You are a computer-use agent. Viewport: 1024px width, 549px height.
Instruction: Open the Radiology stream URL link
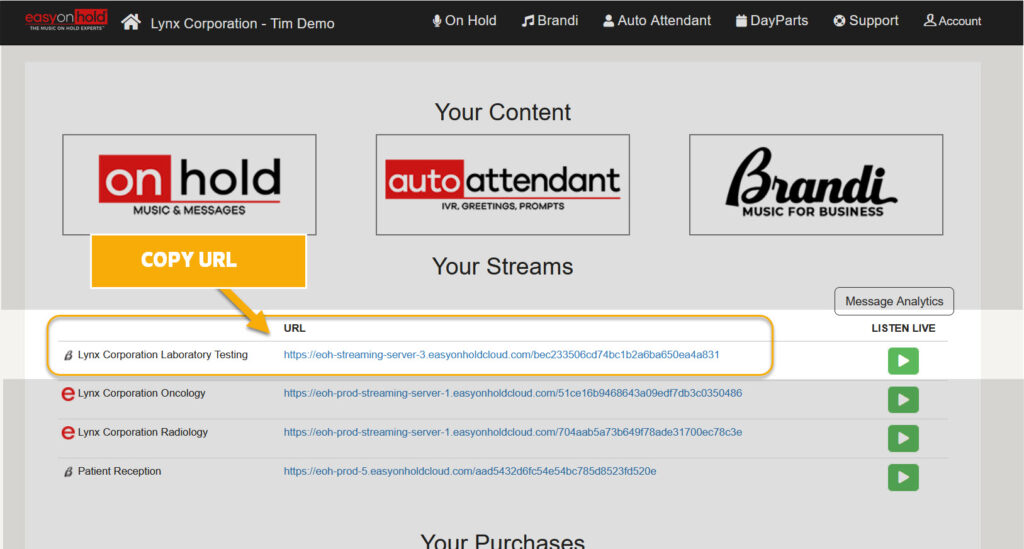pyautogui.click(x=513, y=432)
